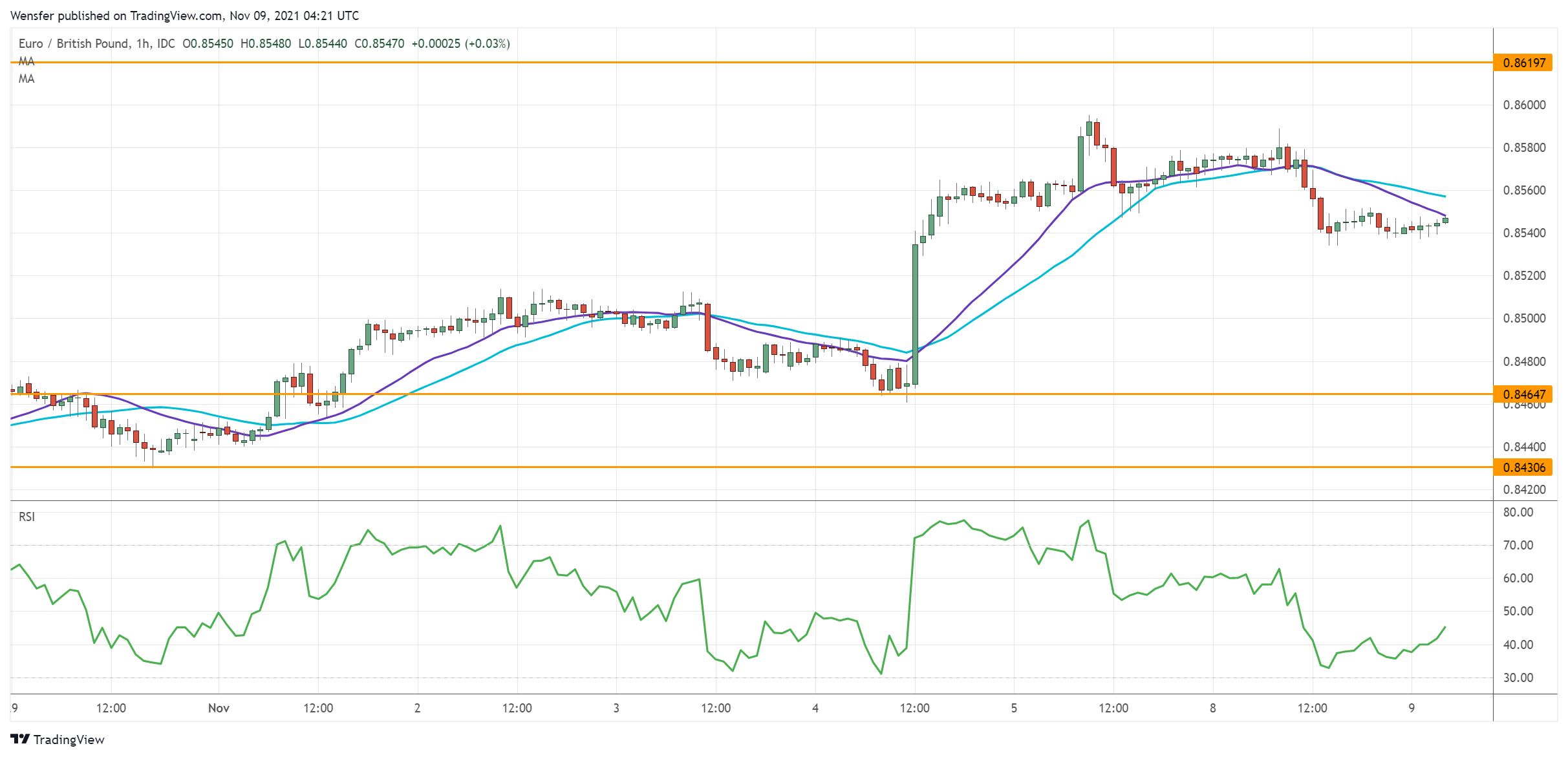The width and height of the screenshot is (1568, 757).
Task: Click the 1h interval in chart title
Action: click(143, 43)
